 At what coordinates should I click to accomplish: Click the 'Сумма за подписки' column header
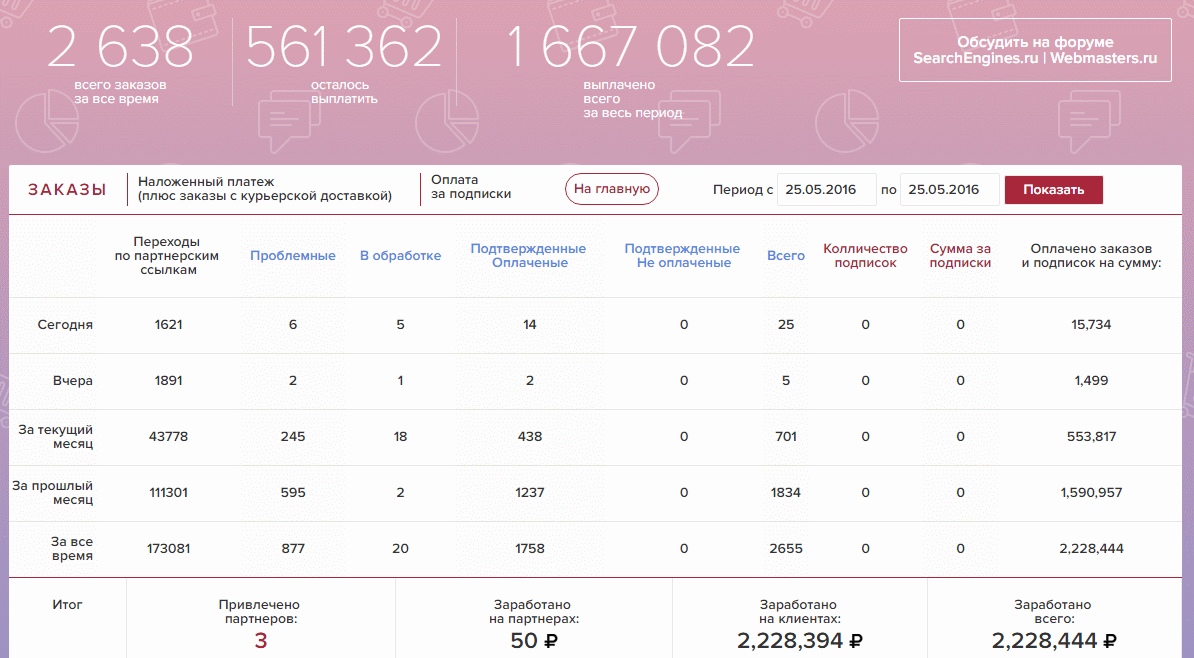(x=960, y=255)
